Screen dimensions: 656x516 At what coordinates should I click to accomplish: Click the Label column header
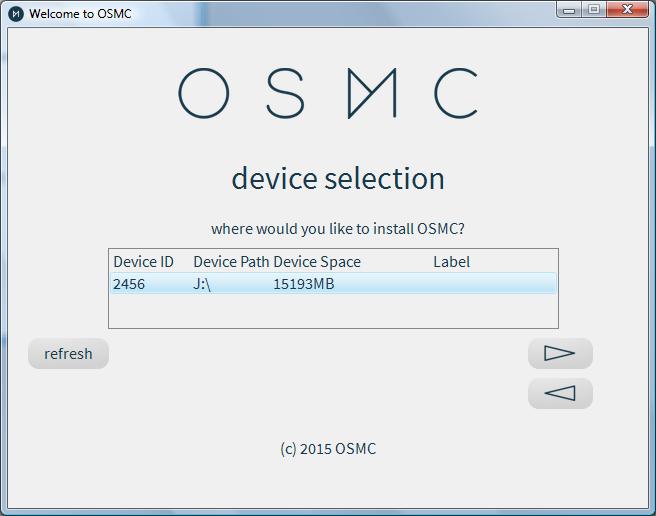coord(451,262)
